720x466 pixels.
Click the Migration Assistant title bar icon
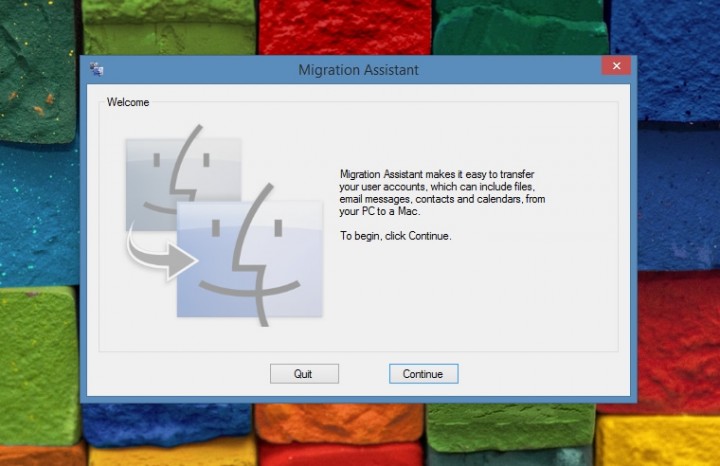(96, 69)
